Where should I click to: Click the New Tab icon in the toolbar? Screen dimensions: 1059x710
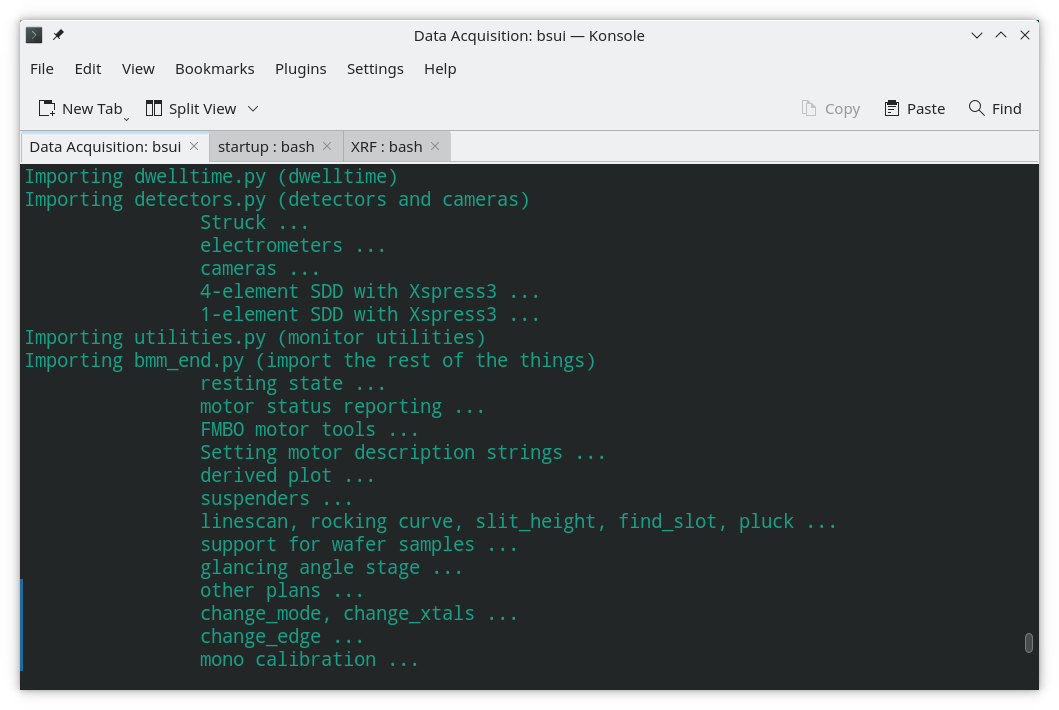(47, 109)
